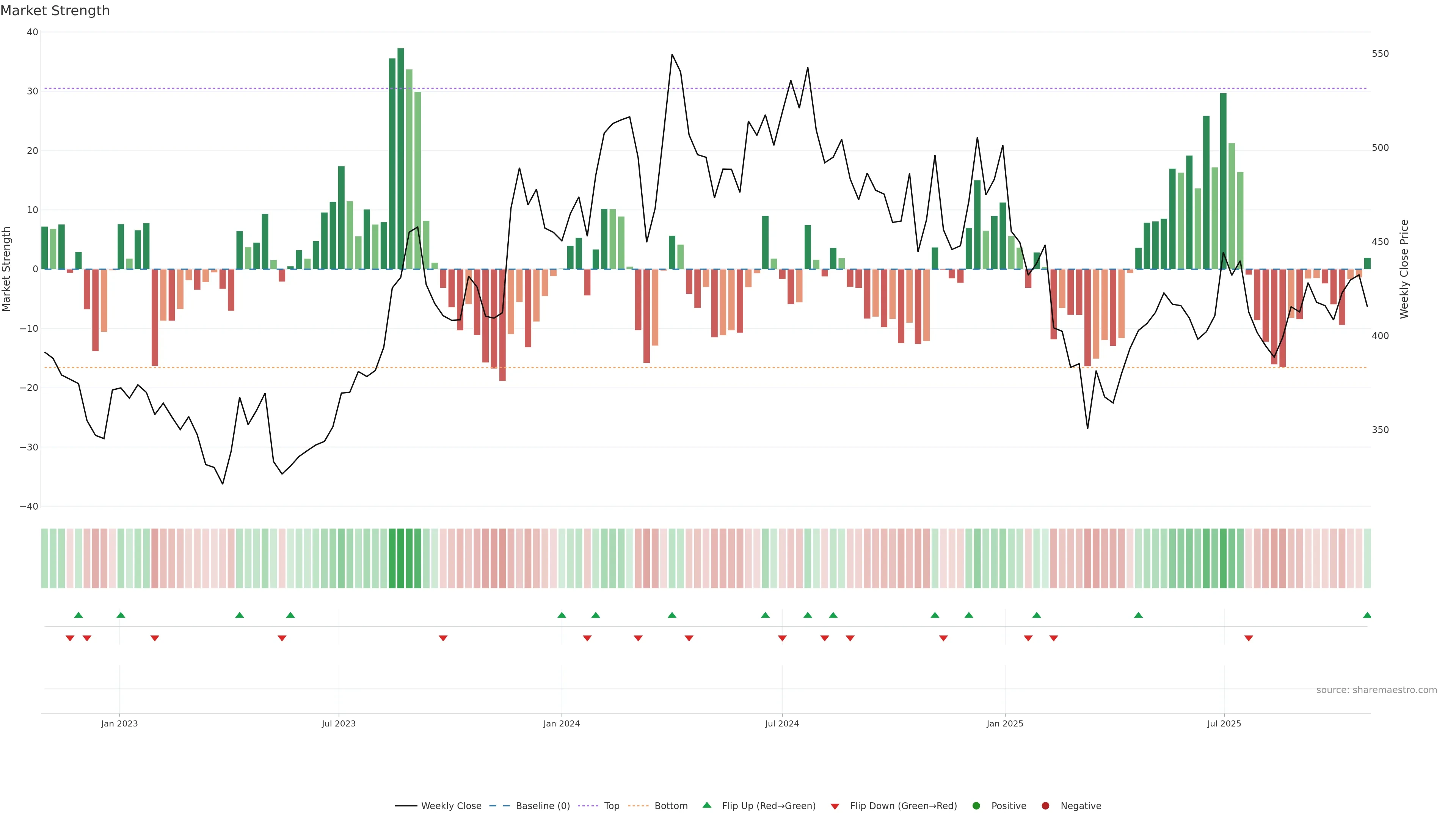
Task: Click the Flip Down red triangle legend icon
Action: coord(835,806)
